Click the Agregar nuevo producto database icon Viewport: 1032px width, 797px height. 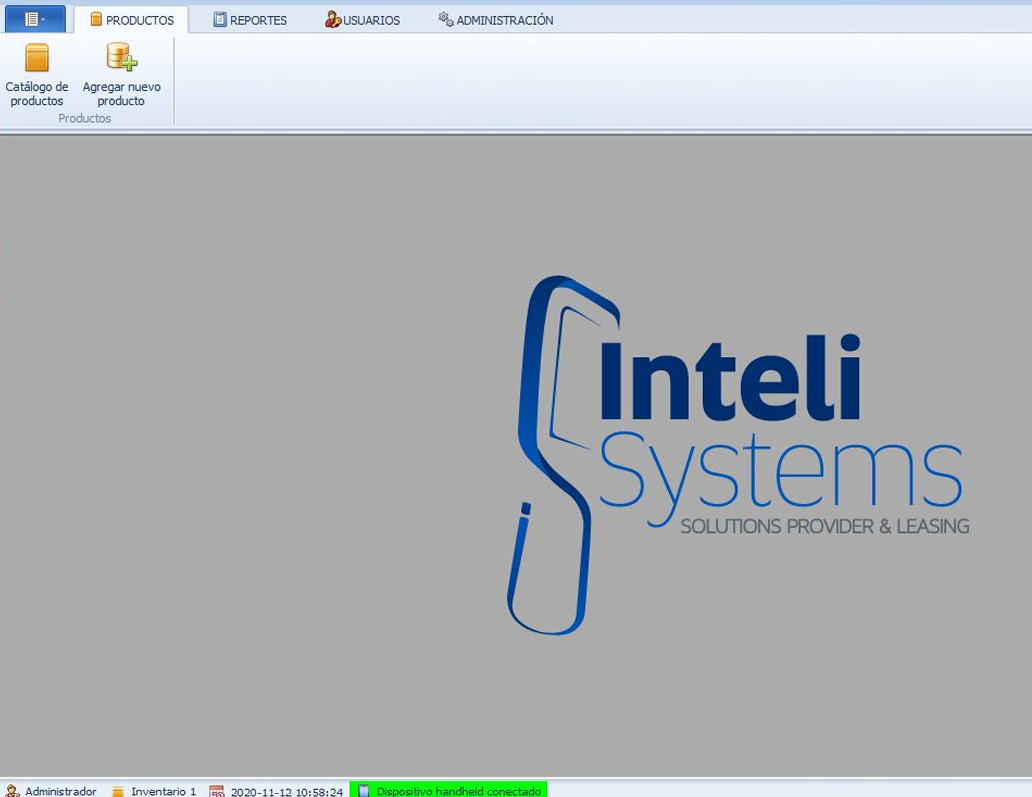(121, 57)
